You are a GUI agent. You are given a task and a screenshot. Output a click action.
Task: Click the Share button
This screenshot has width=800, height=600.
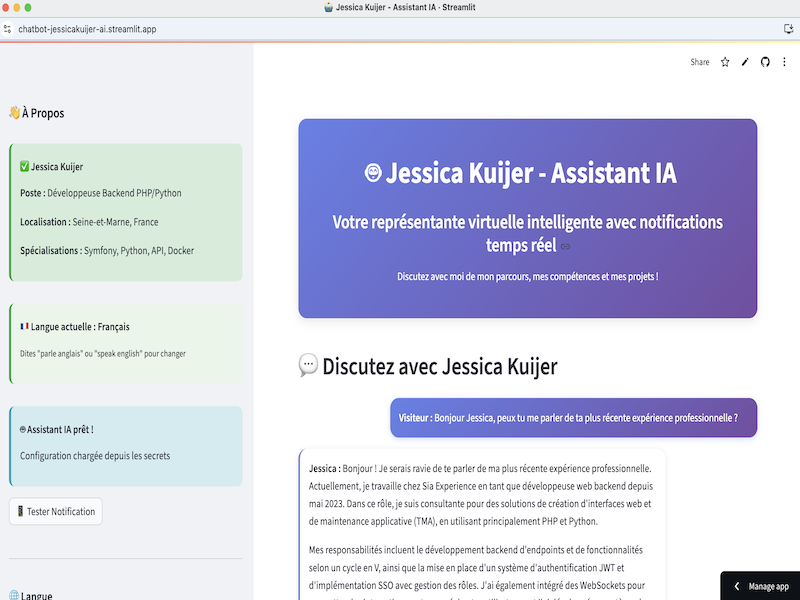[700, 62]
